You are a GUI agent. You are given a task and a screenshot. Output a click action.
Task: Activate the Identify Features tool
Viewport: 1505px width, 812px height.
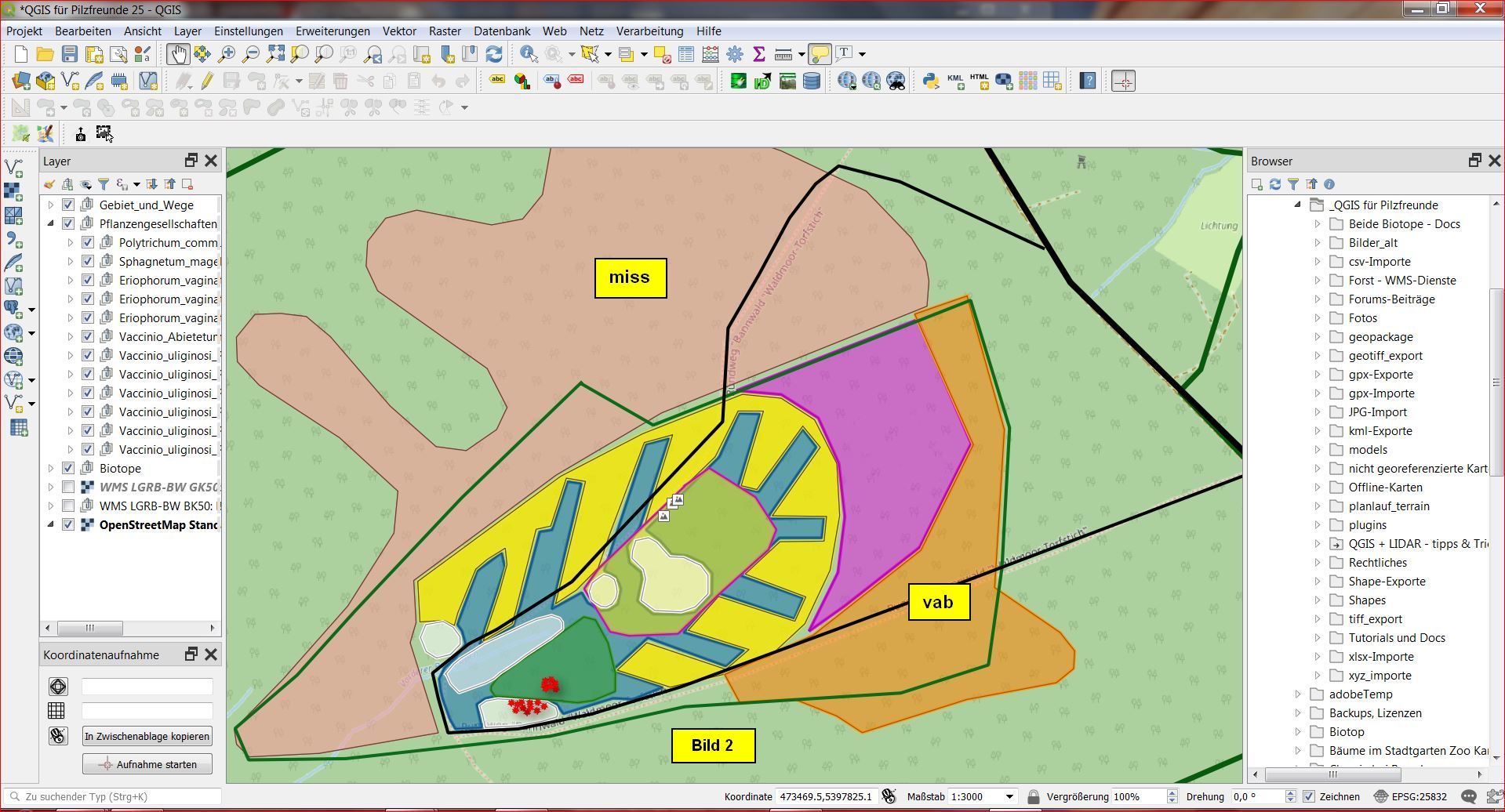pos(529,54)
